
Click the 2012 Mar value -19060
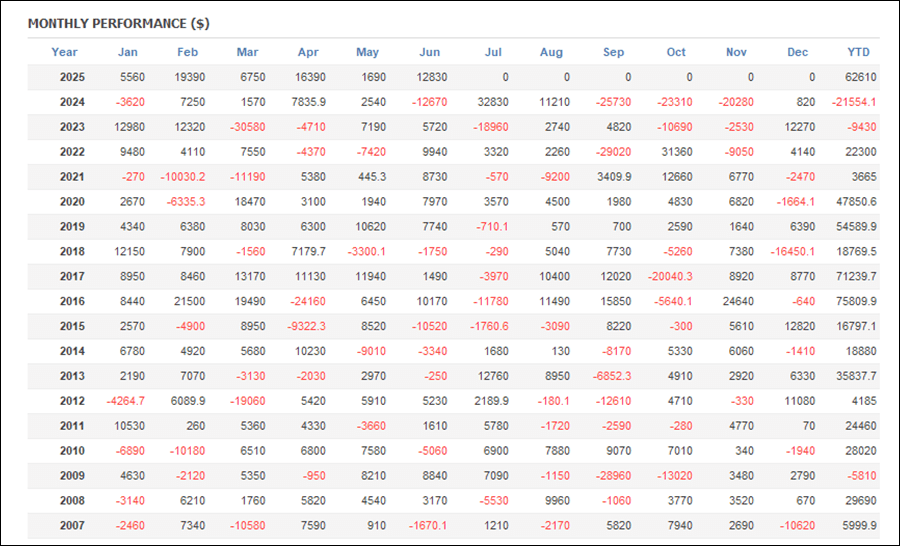248,401
